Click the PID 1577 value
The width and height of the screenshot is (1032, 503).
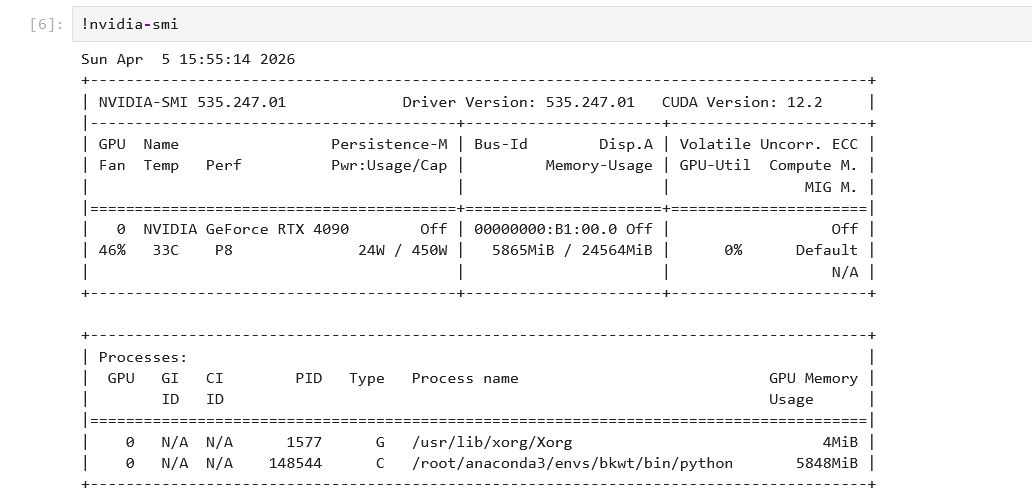point(304,442)
